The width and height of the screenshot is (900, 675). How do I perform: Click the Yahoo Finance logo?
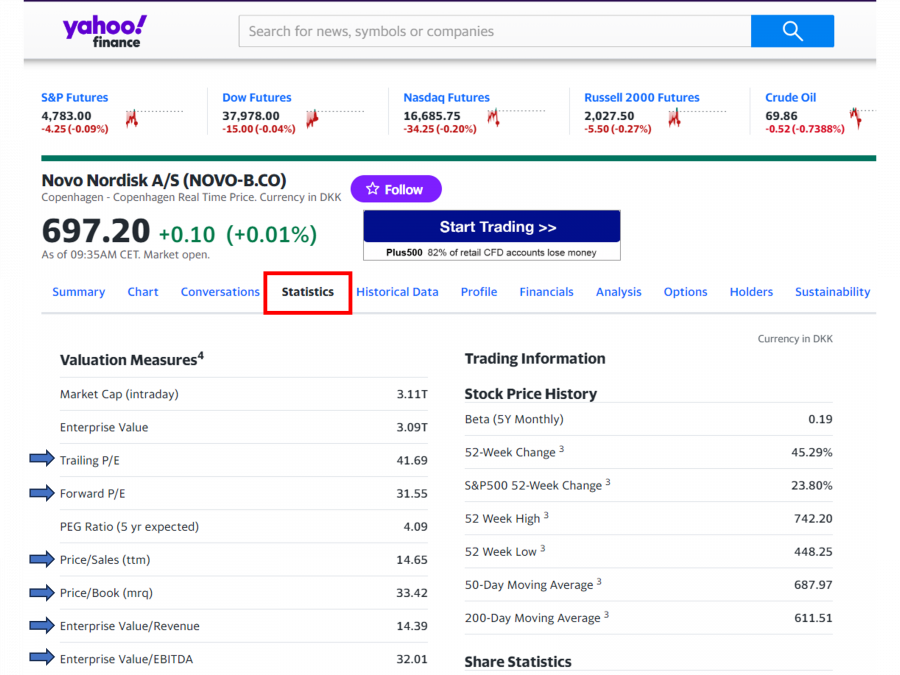click(104, 30)
